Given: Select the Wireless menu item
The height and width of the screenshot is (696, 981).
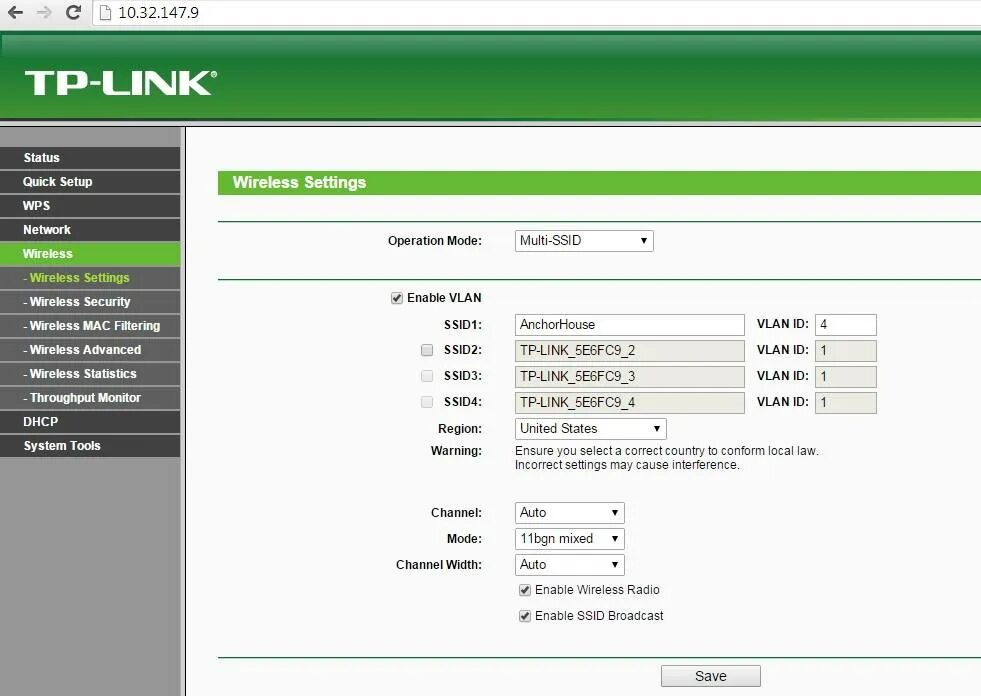Looking at the screenshot, I should coord(90,253).
